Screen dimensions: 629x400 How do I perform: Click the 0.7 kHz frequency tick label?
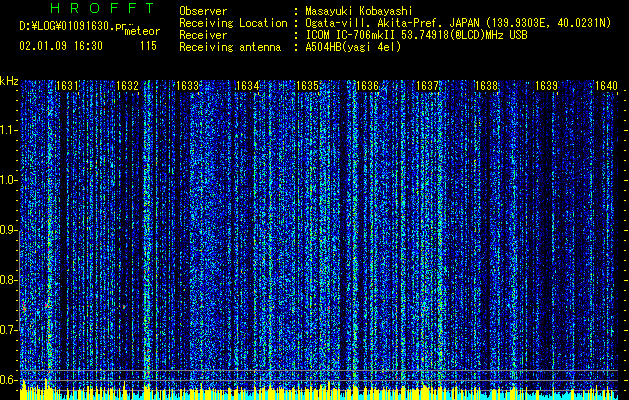coord(9,330)
